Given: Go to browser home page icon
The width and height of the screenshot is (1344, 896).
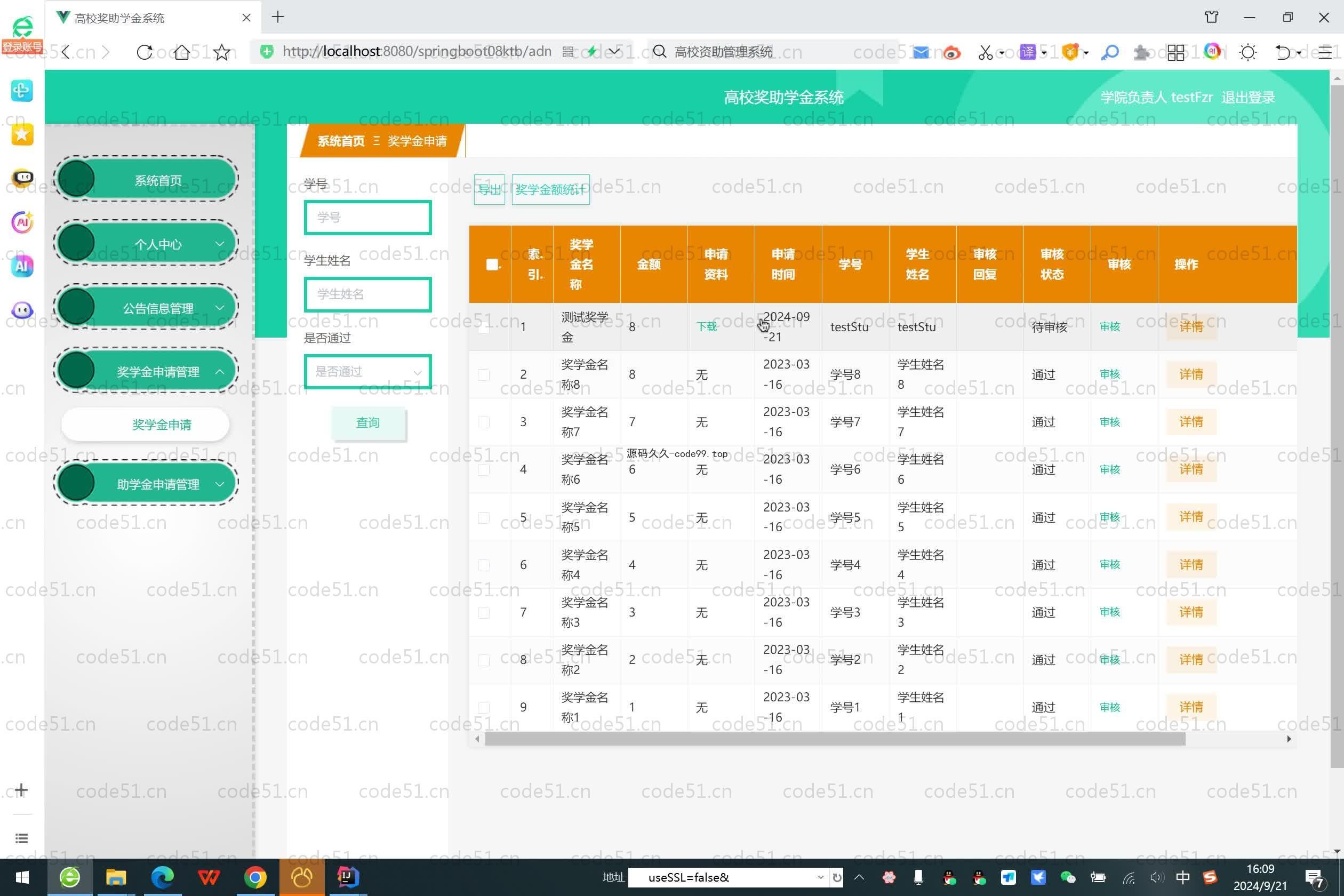Looking at the screenshot, I should pos(182,52).
